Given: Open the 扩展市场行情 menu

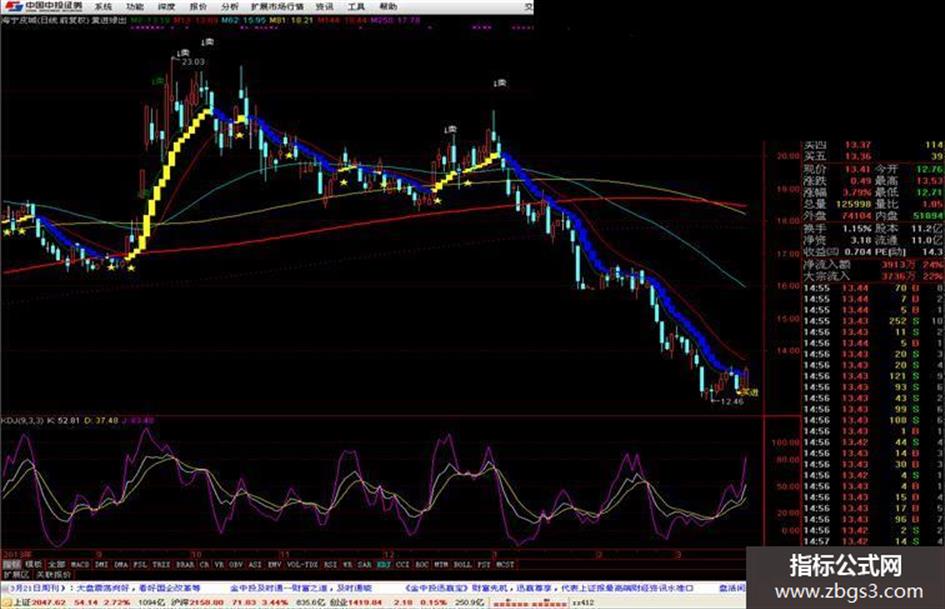Looking at the screenshot, I should pyautogui.click(x=277, y=7).
